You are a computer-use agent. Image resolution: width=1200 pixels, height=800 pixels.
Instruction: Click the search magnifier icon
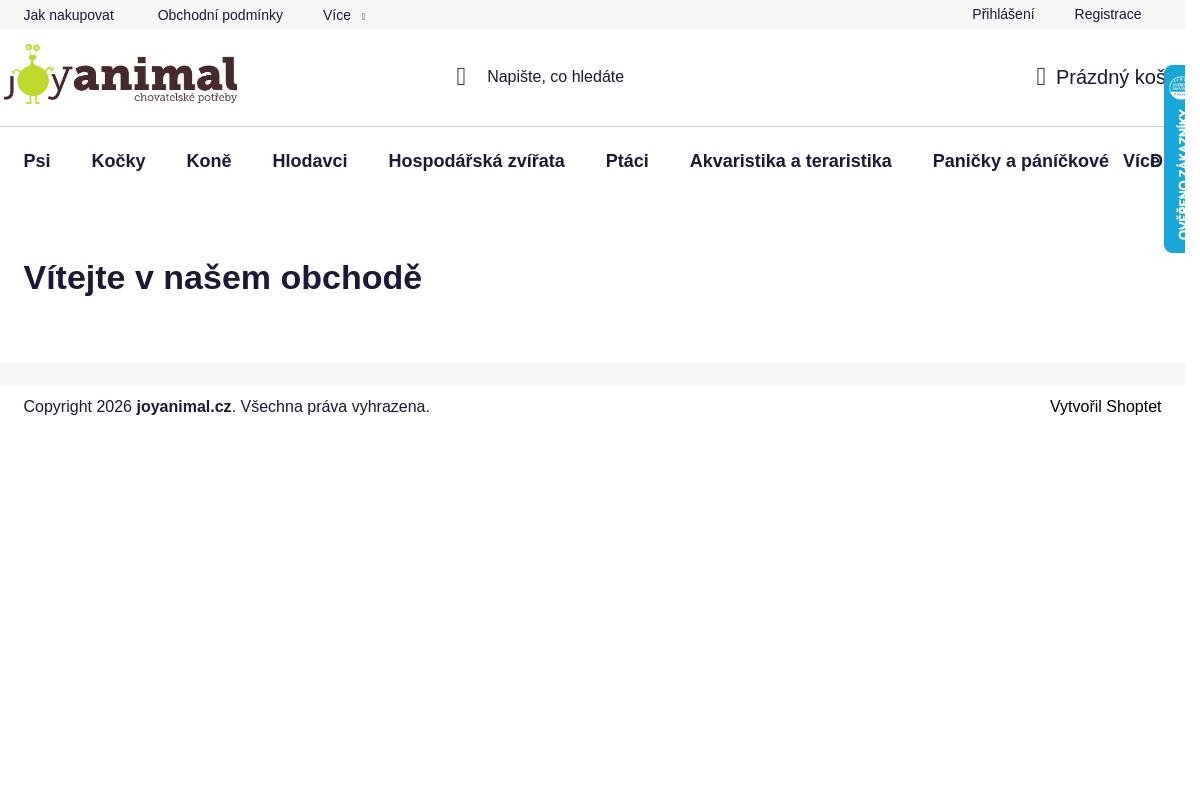coord(461,76)
